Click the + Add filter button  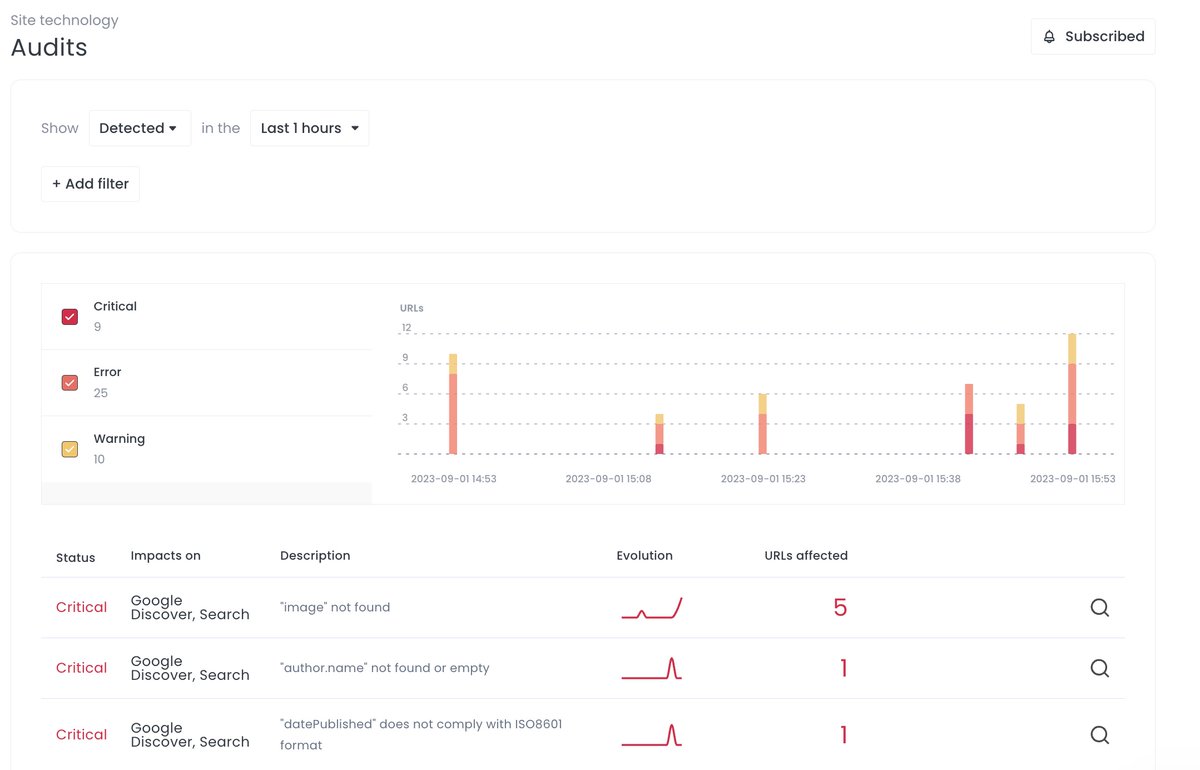(x=90, y=184)
